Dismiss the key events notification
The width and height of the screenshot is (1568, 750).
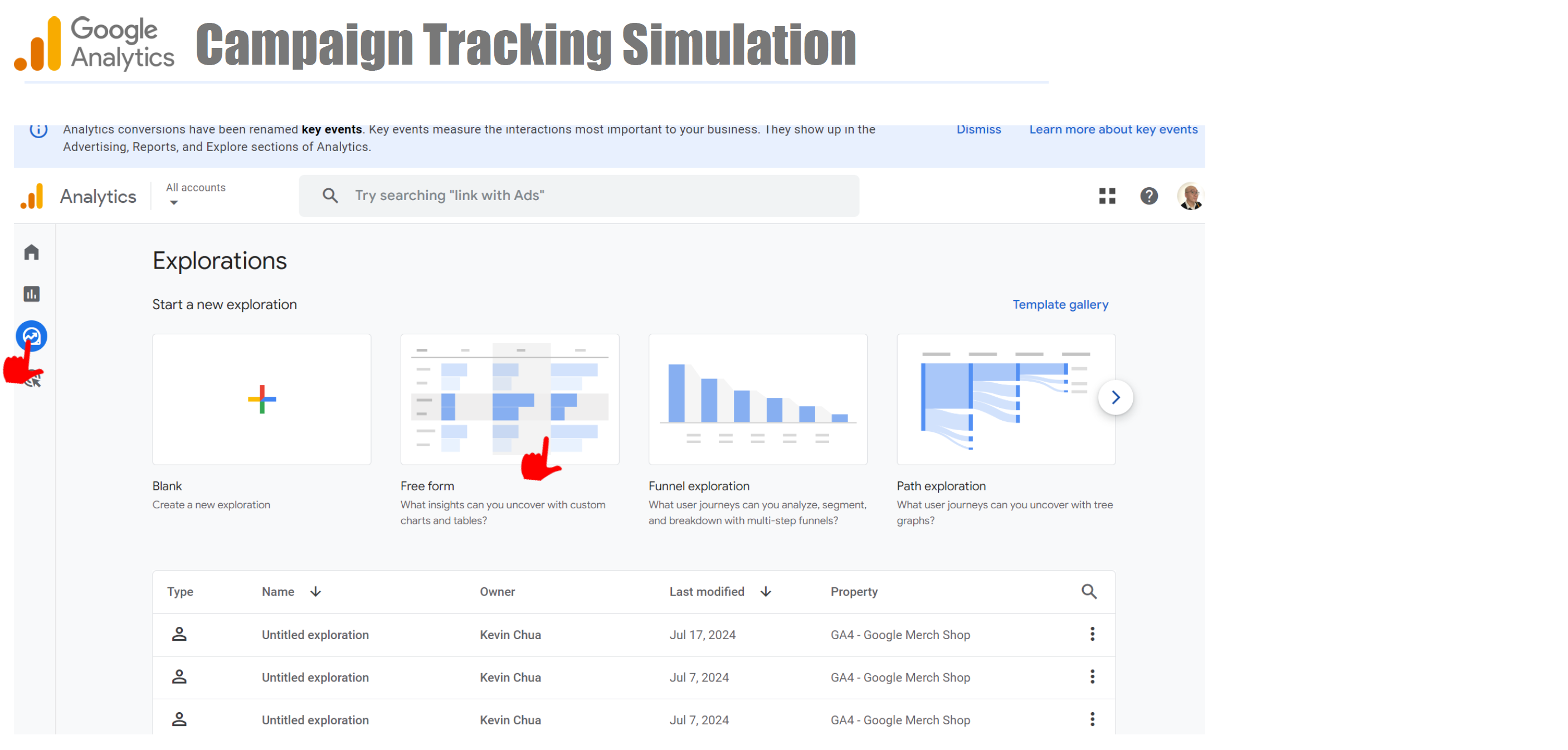point(978,129)
